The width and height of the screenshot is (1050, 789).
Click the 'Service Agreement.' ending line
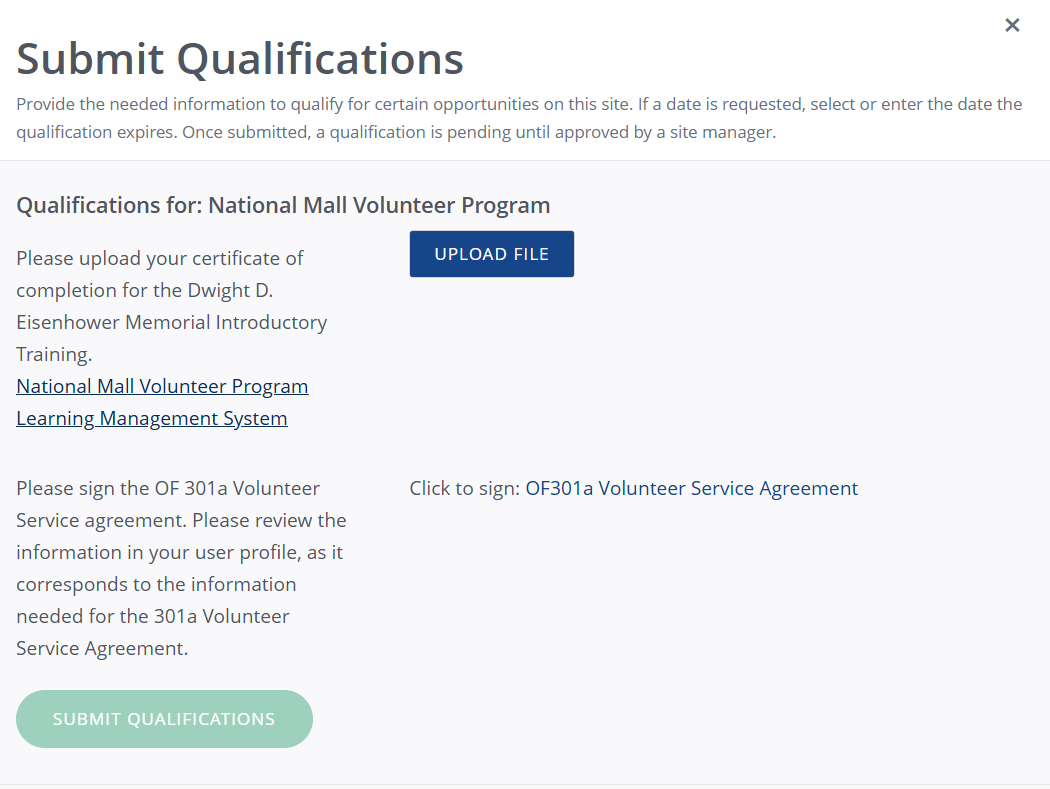pos(102,648)
